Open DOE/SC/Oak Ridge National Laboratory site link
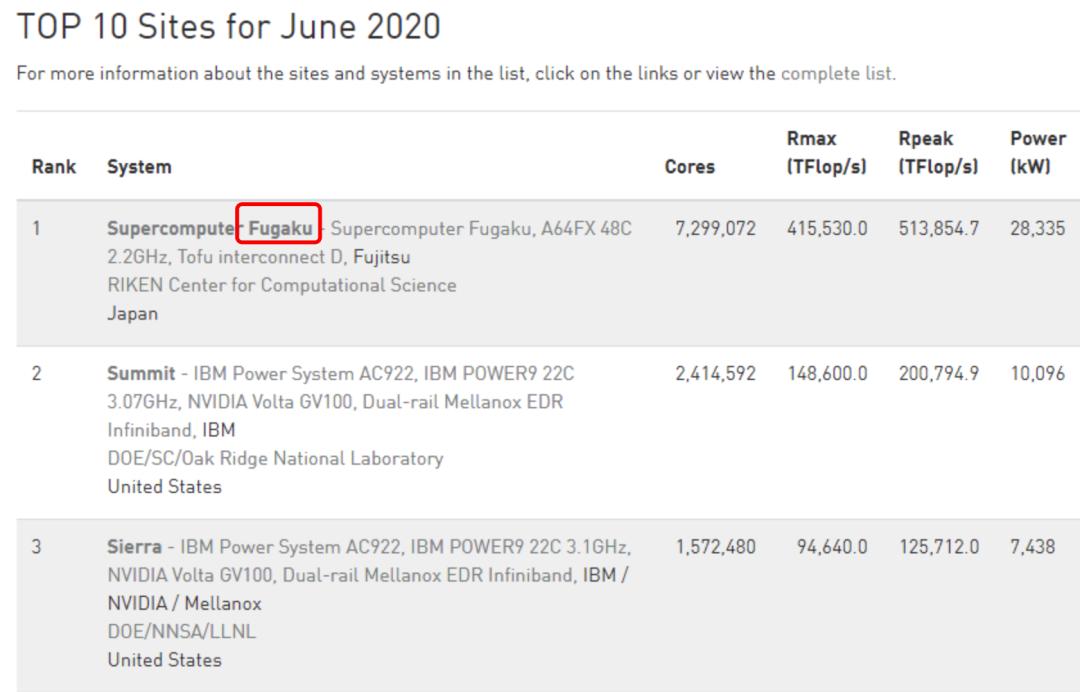Viewport: 1080px width, 692px height. (274, 459)
